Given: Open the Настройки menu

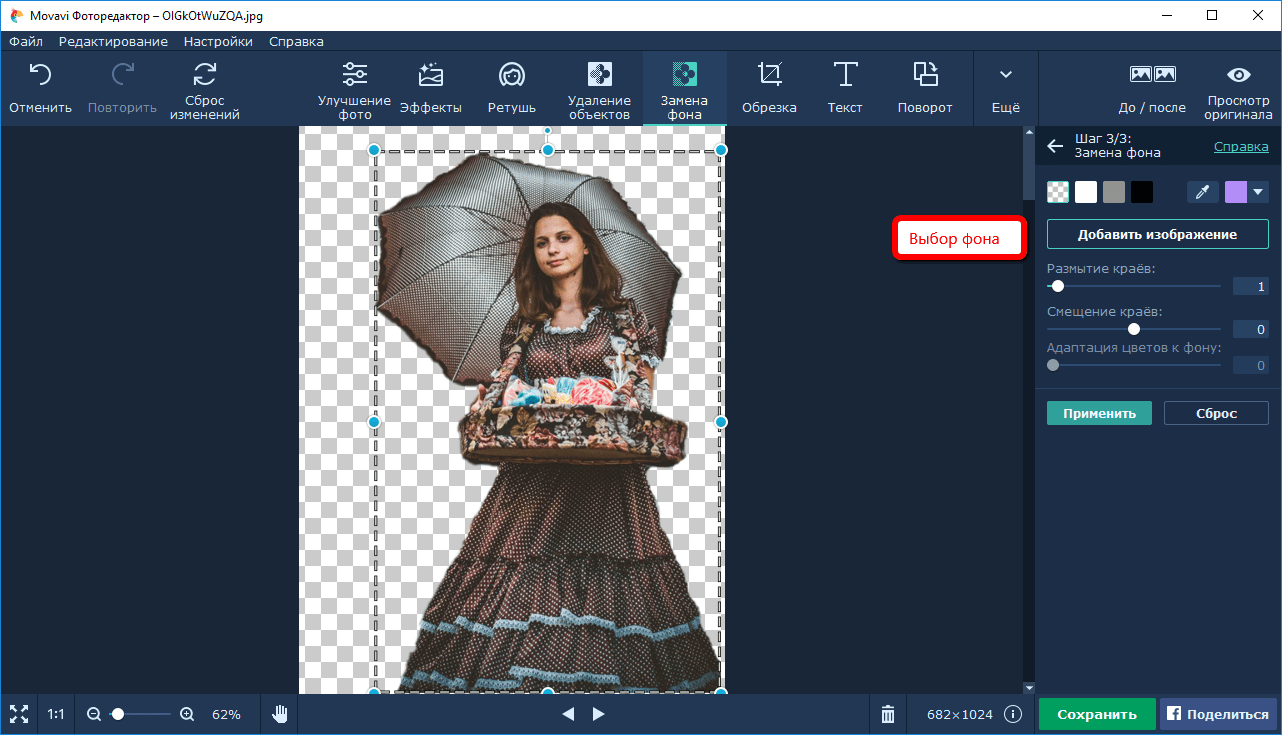Looking at the screenshot, I should (x=218, y=42).
